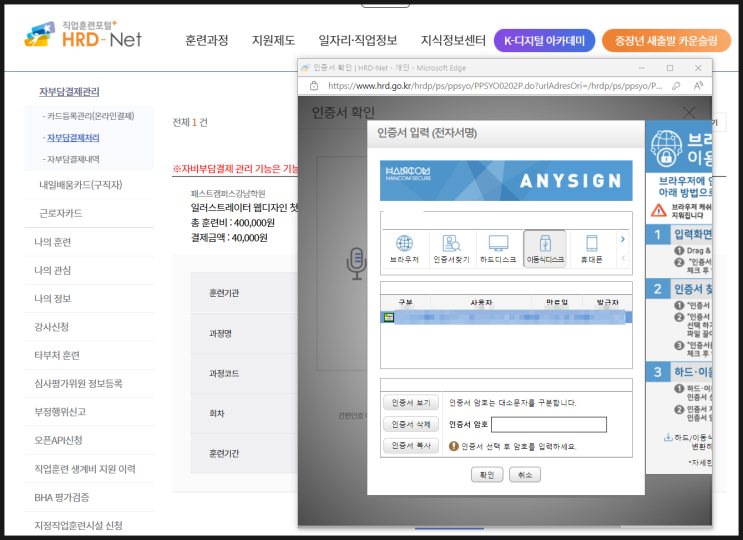Open 나의 정보 sidebar menu
This screenshot has width=743, height=540.
point(53,299)
